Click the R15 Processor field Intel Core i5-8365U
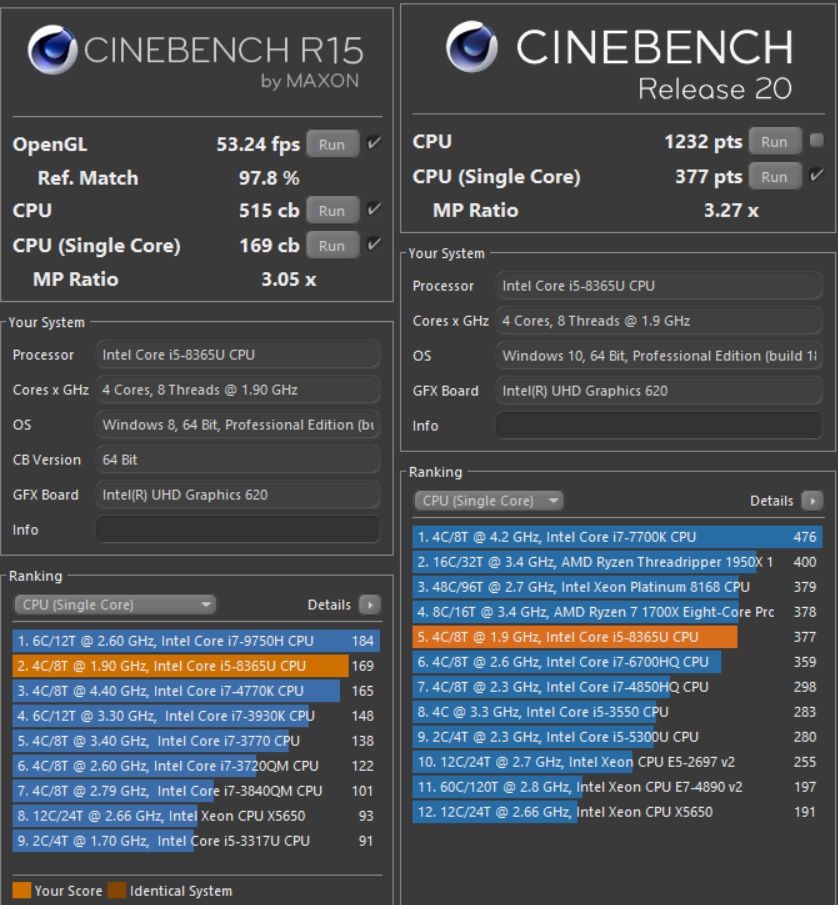The image size is (838, 905). [238, 354]
